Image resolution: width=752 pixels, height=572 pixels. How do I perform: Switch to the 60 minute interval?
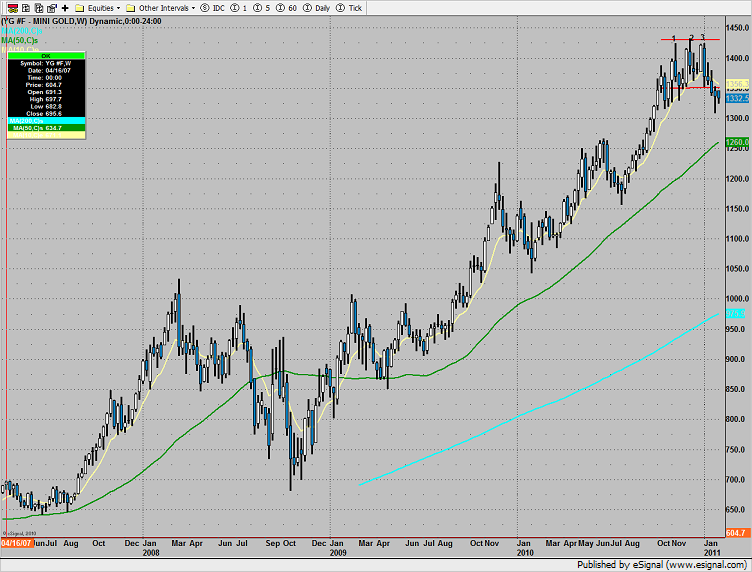[287, 8]
